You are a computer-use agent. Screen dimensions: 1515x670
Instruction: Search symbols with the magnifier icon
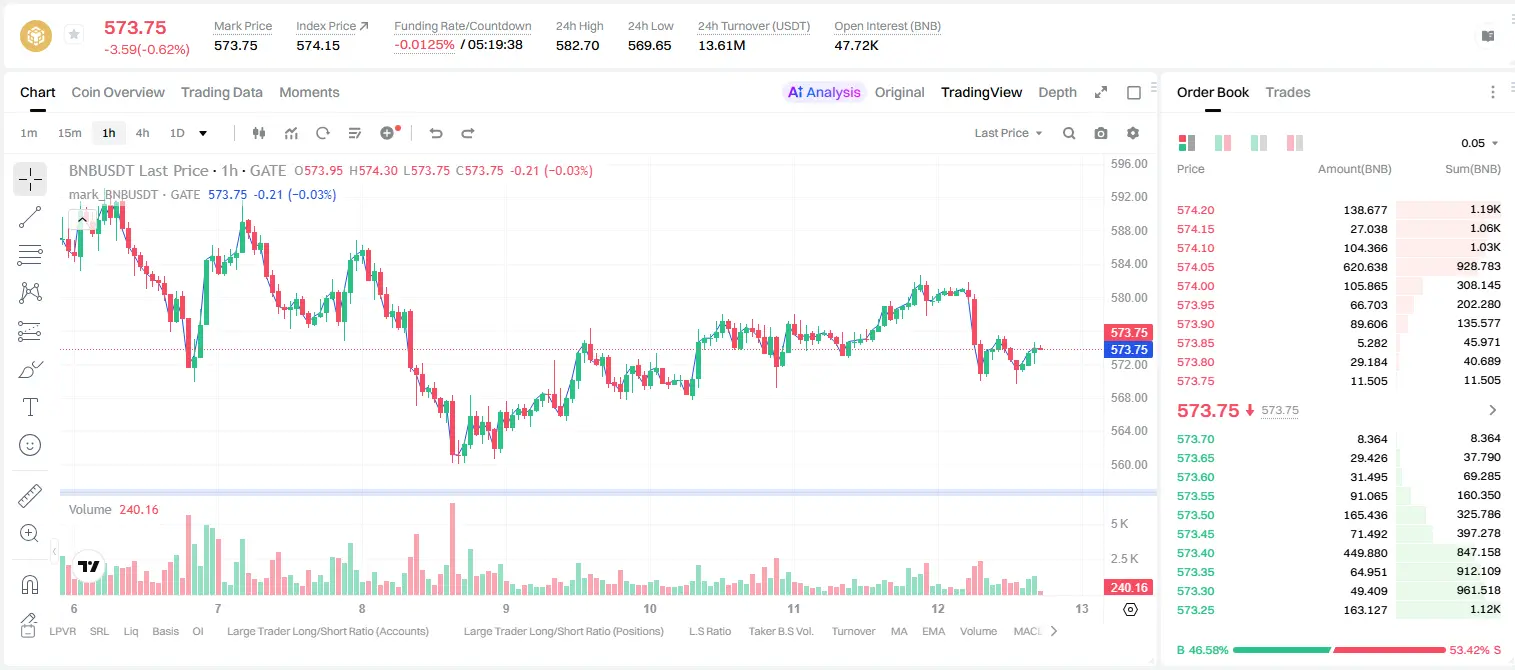(x=1069, y=133)
